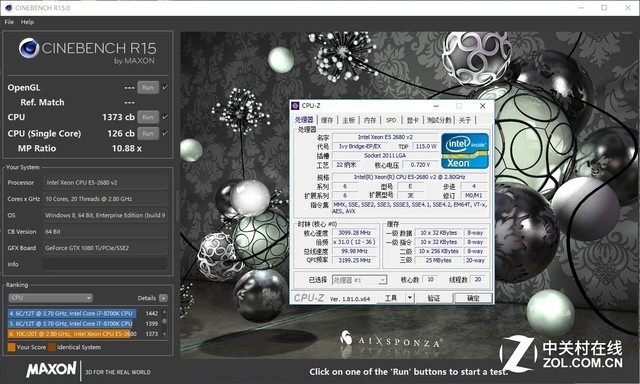Run the CPU benchmark

point(148,117)
